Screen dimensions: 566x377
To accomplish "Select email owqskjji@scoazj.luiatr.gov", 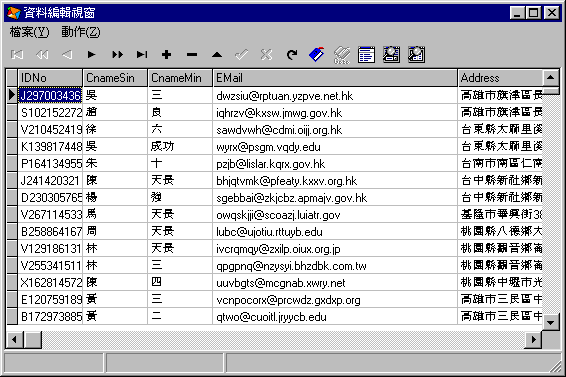I will coord(335,214).
